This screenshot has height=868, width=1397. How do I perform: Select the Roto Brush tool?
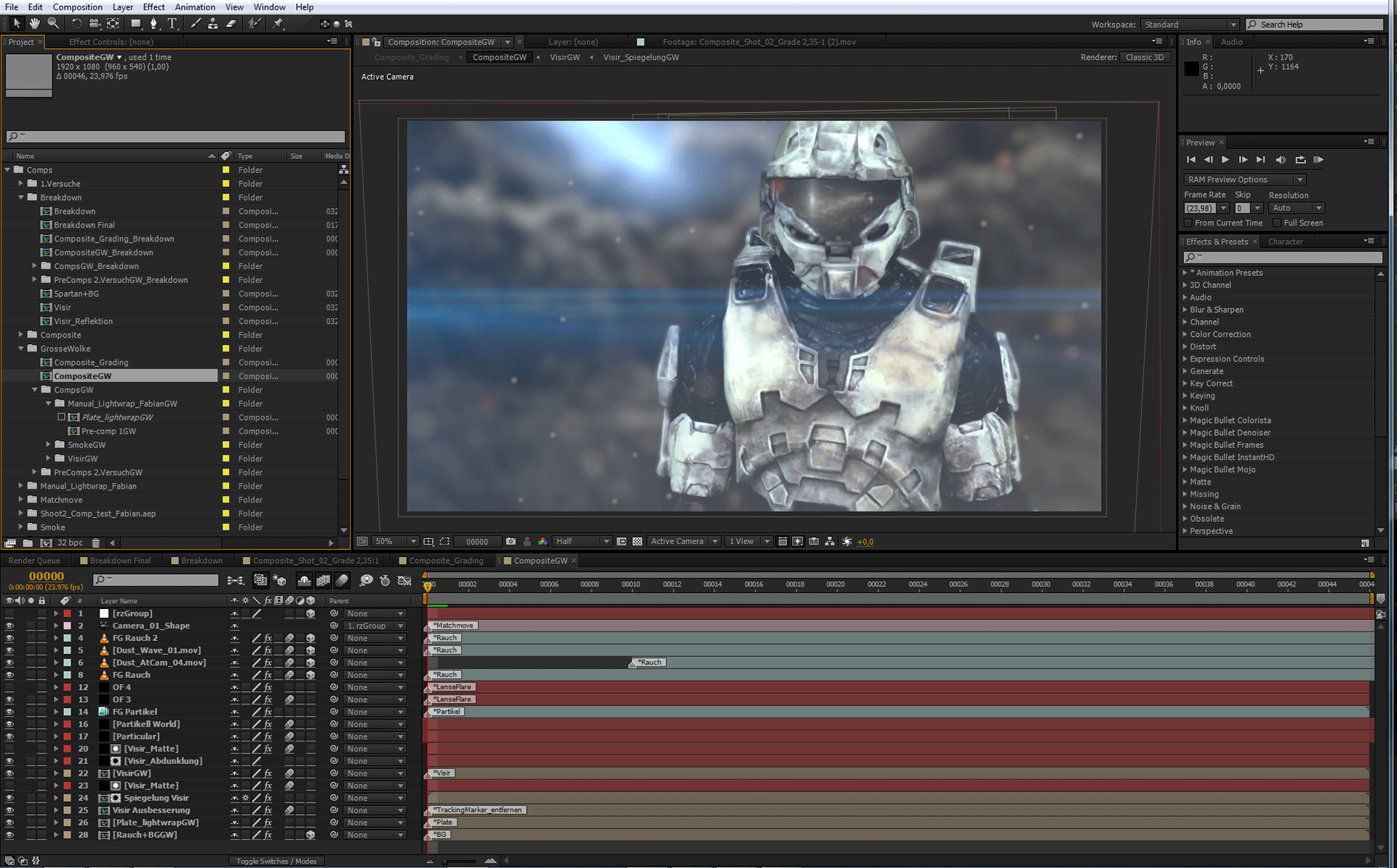pos(254,23)
